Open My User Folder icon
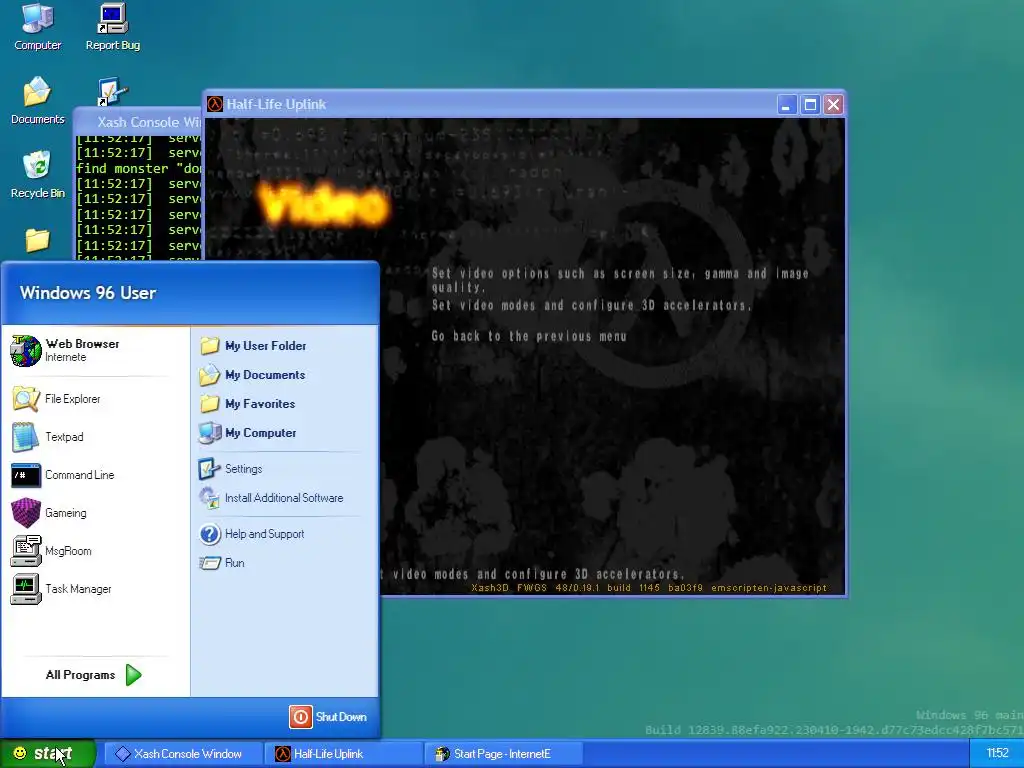The image size is (1024, 768). coord(210,345)
